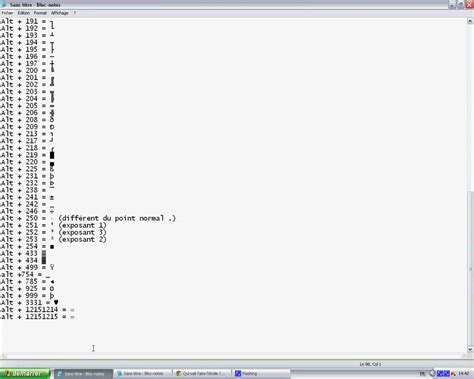This screenshot has width=474, height=379.
Task: Click the line 'Alt + 220 ='
Action: click(x=27, y=162)
